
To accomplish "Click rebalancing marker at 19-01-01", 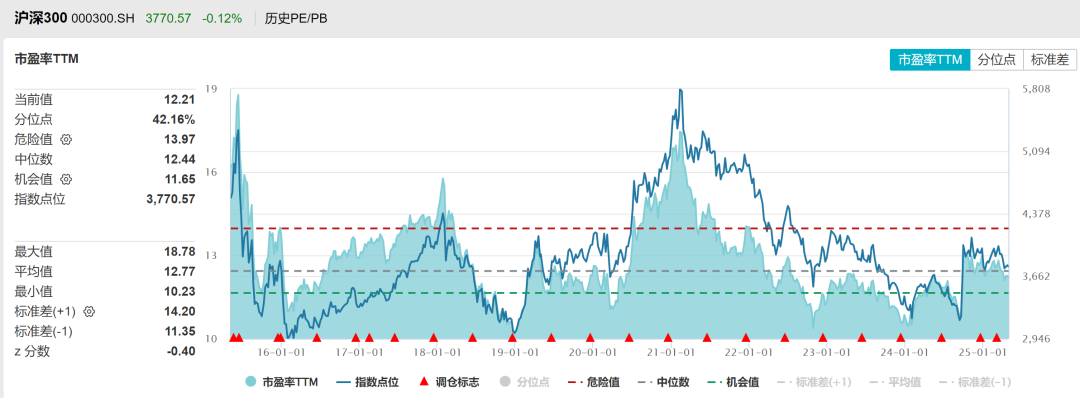I will pos(512,337).
